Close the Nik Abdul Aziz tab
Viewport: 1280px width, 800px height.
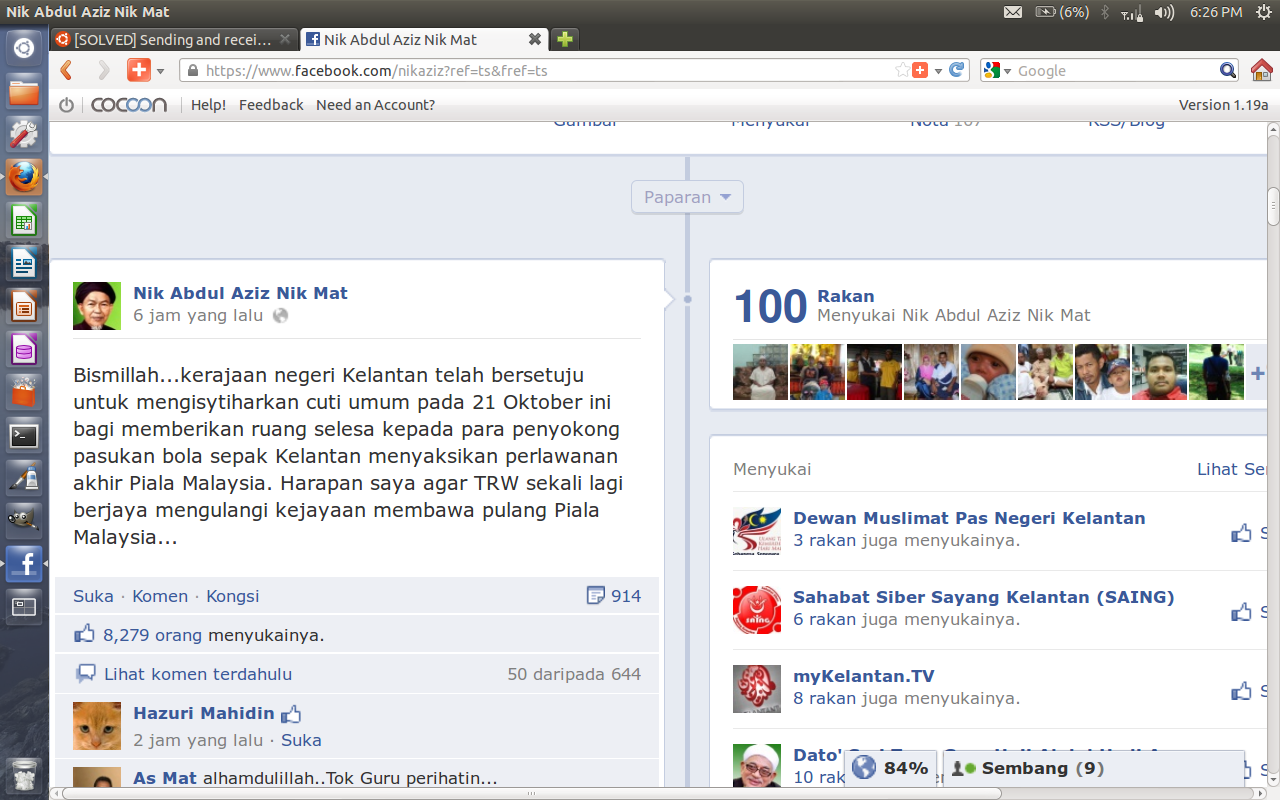[535, 40]
